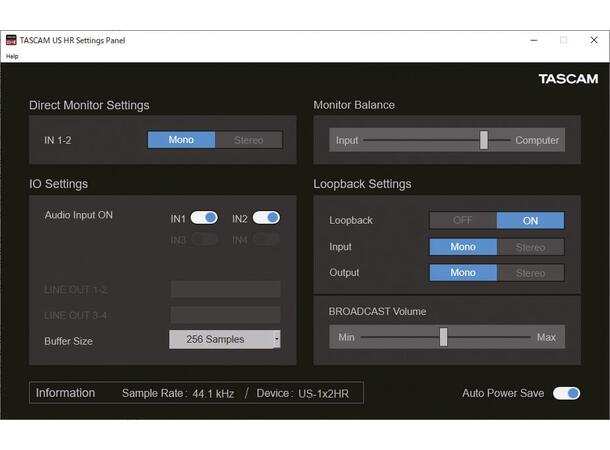Click the Loopback Settings heading
Screen dimensions: 610x450
(x=362, y=184)
